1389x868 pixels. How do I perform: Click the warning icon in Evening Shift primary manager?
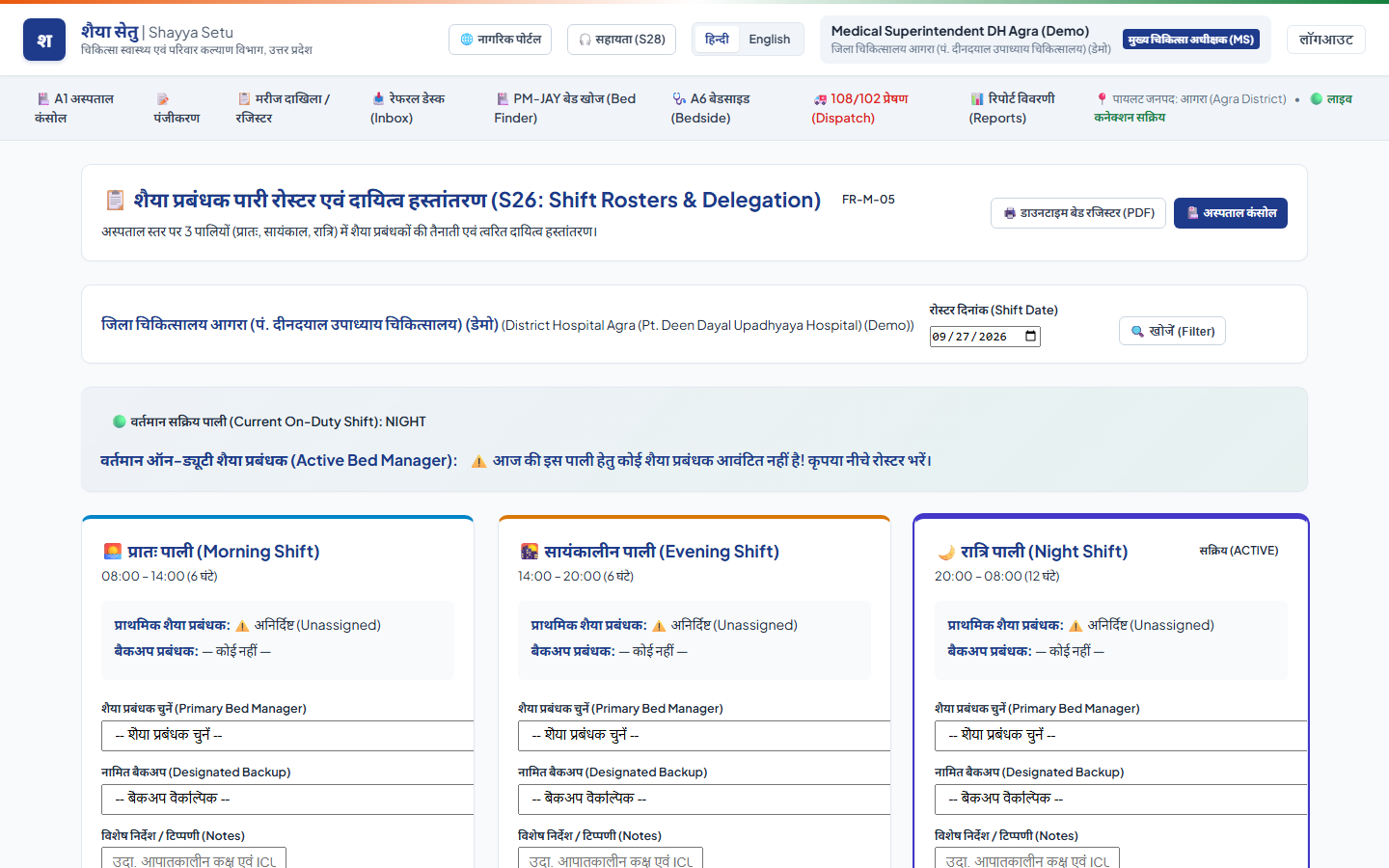click(659, 626)
